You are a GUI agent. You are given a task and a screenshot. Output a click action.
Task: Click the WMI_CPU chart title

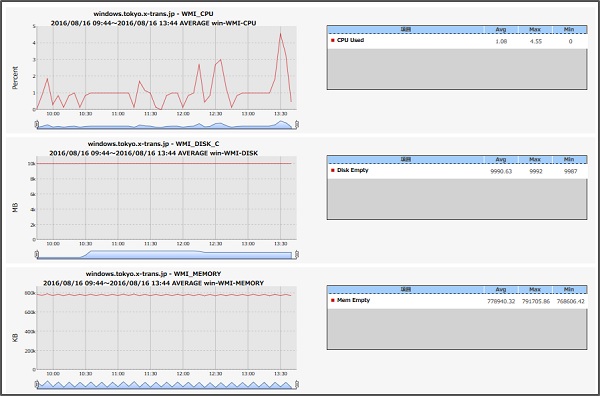tap(153, 14)
